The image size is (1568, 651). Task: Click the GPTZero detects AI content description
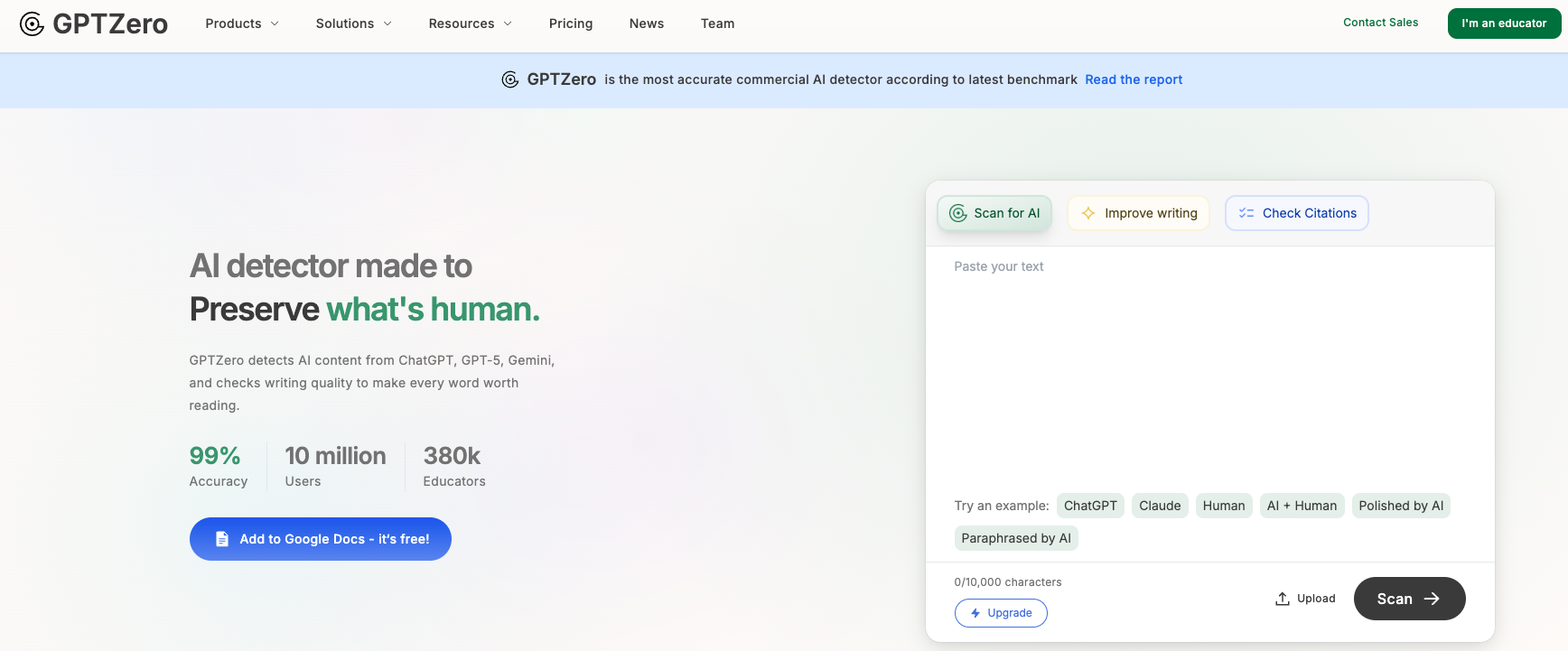[x=372, y=383]
